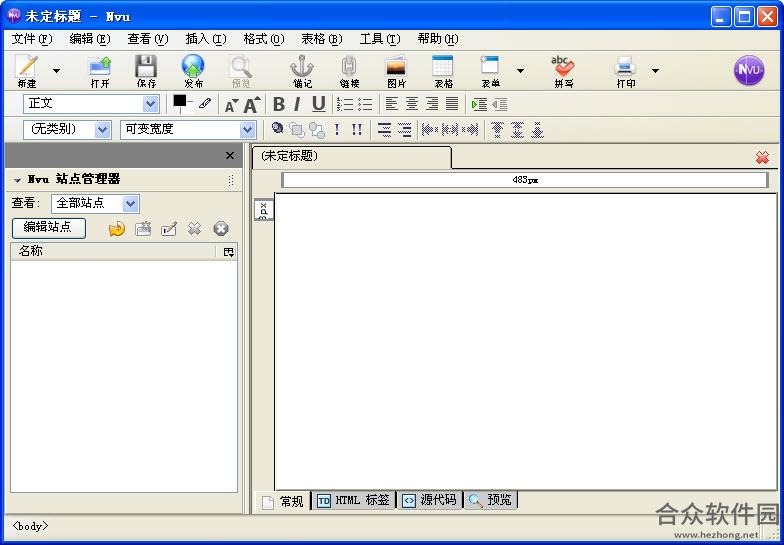The image size is (784, 545).
Task: Toggle strong emphasis with the double exclamation icon
Action: [356, 130]
